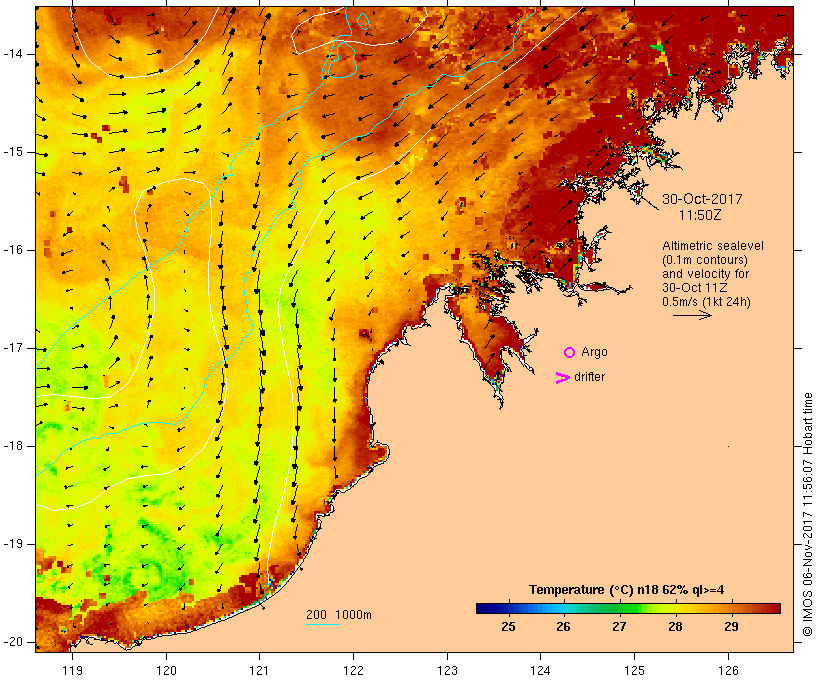Click the latitude axis label '-14'

[x=12, y=54]
